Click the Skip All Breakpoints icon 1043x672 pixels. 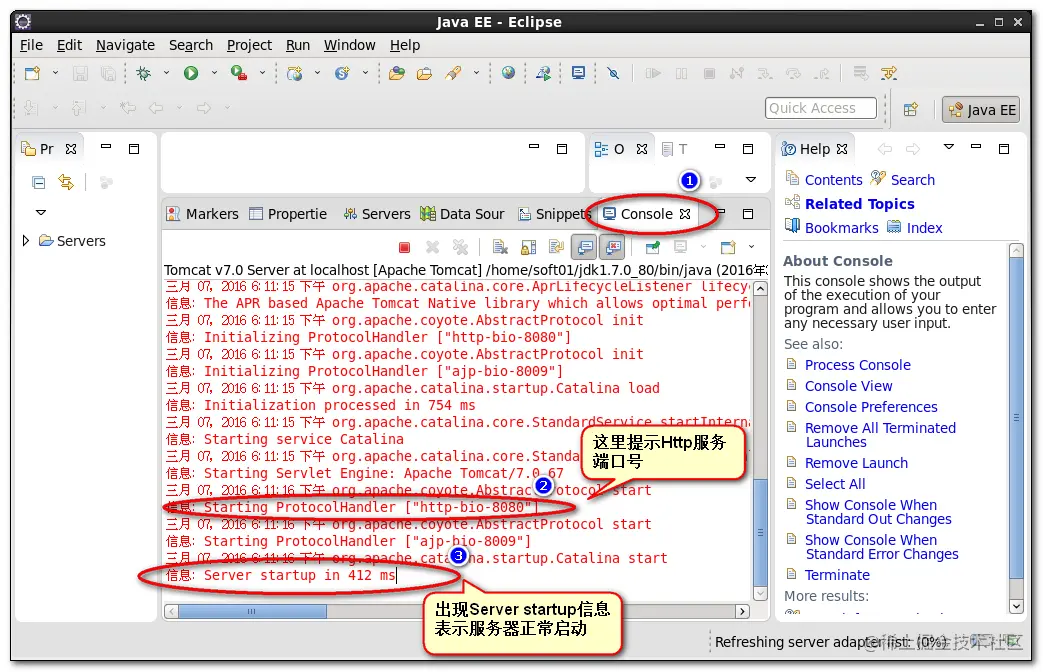point(613,73)
